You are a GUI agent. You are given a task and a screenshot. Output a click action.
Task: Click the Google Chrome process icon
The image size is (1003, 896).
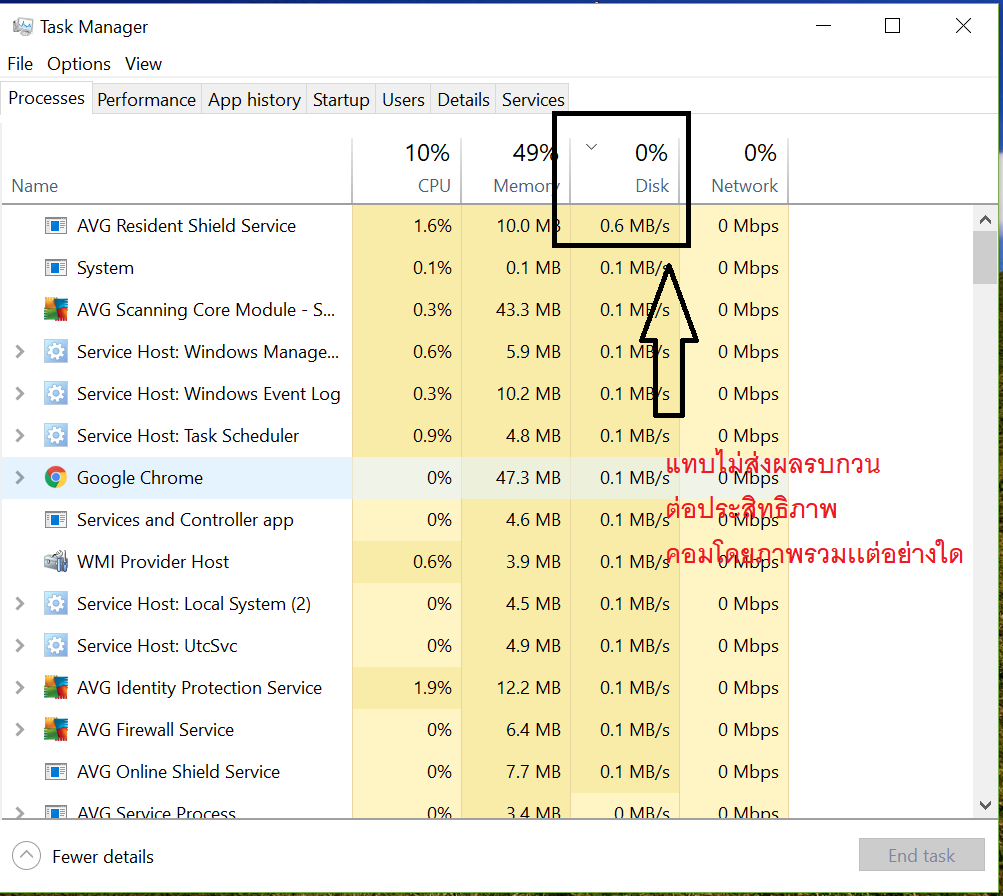tap(56, 478)
